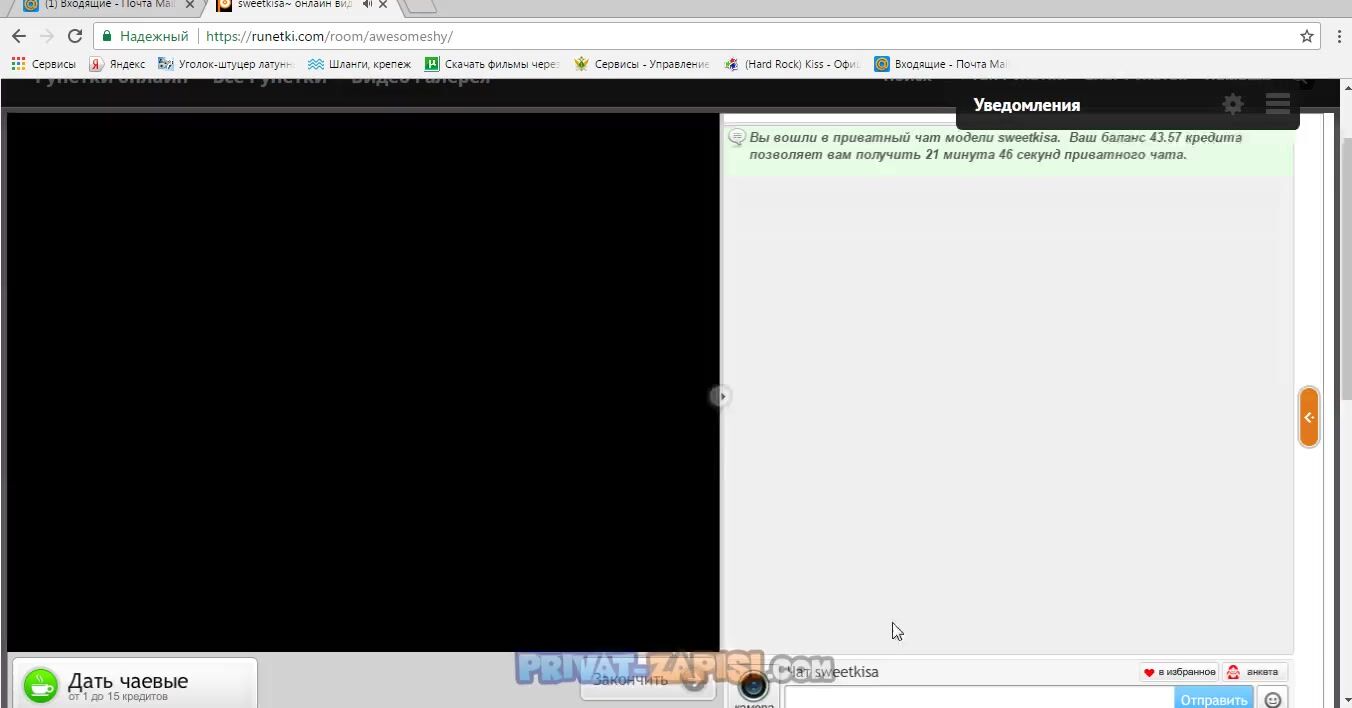The height and width of the screenshot is (708, 1352).
Task: Open the model's 'анкета' profile button
Action: click(1254, 672)
